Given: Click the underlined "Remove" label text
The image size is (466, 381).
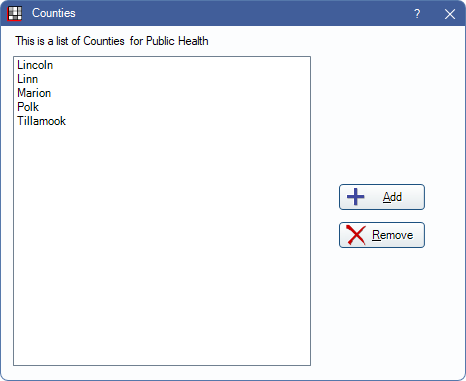Looking at the screenshot, I should 393,235.
